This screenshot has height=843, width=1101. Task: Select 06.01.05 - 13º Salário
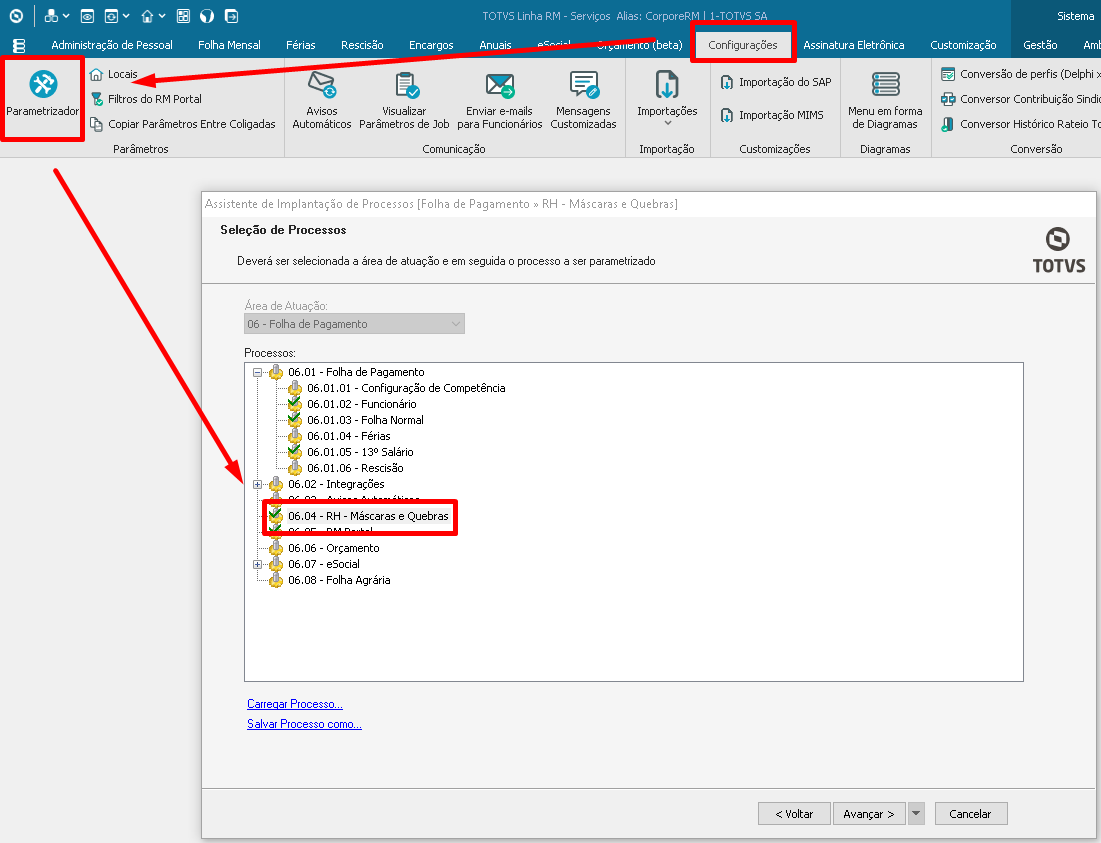click(360, 453)
